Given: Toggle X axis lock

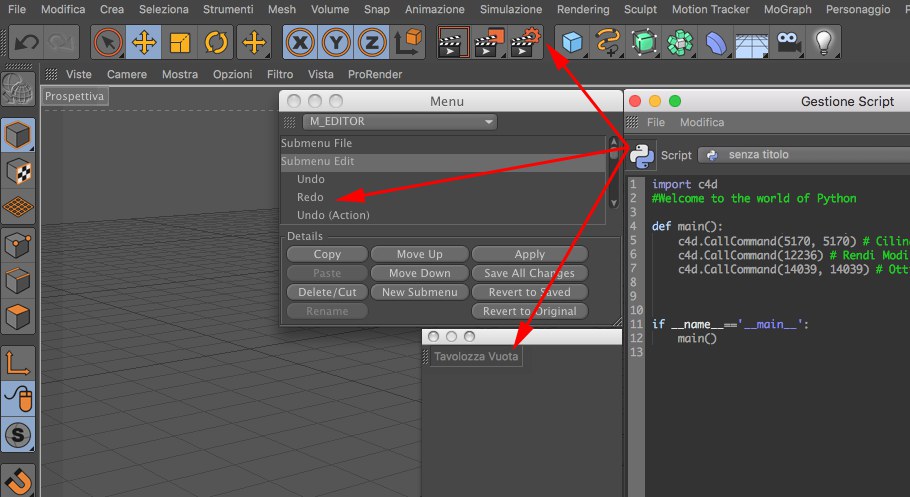Looking at the screenshot, I should click(300, 42).
